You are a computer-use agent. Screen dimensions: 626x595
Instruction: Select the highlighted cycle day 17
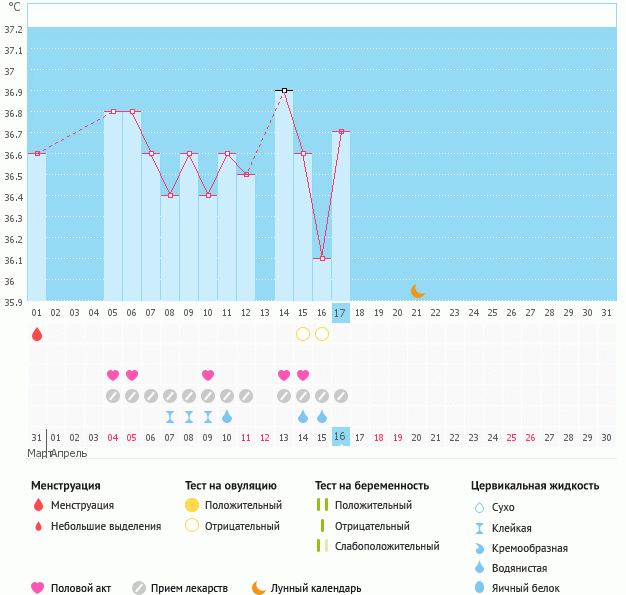coord(341,313)
